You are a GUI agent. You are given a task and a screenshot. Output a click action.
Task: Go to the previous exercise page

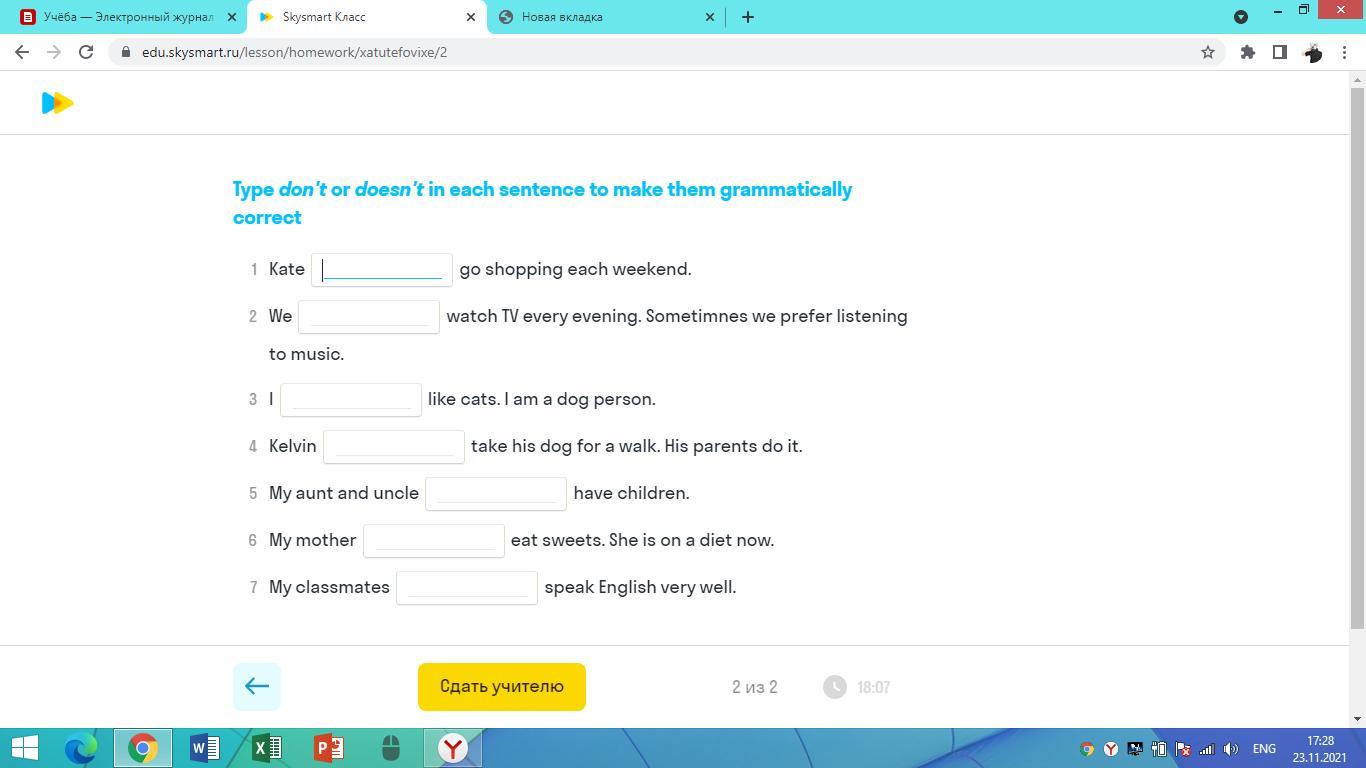pyautogui.click(x=257, y=687)
